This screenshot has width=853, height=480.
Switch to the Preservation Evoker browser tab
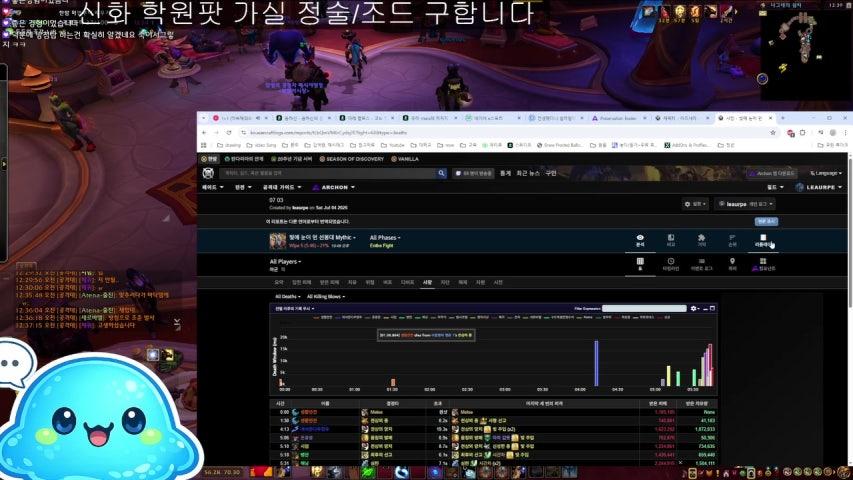[x=617, y=118]
